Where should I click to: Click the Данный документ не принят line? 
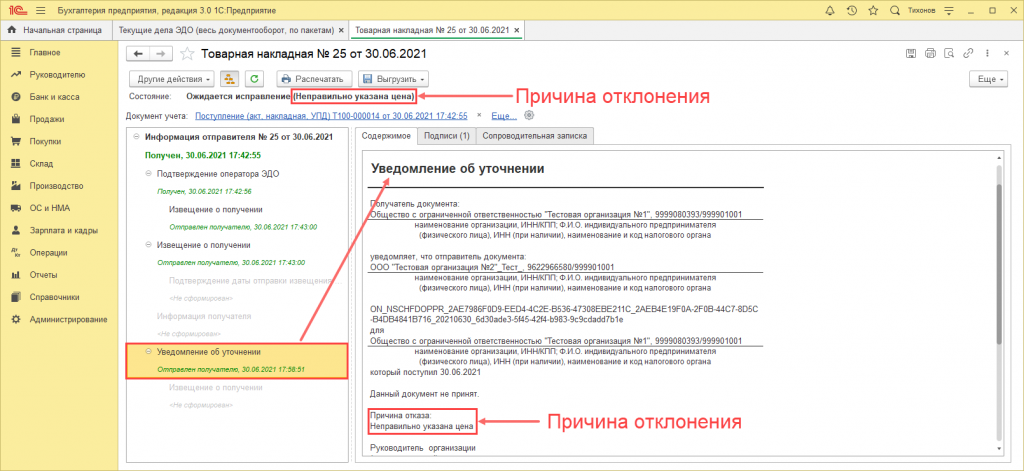pos(424,394)
